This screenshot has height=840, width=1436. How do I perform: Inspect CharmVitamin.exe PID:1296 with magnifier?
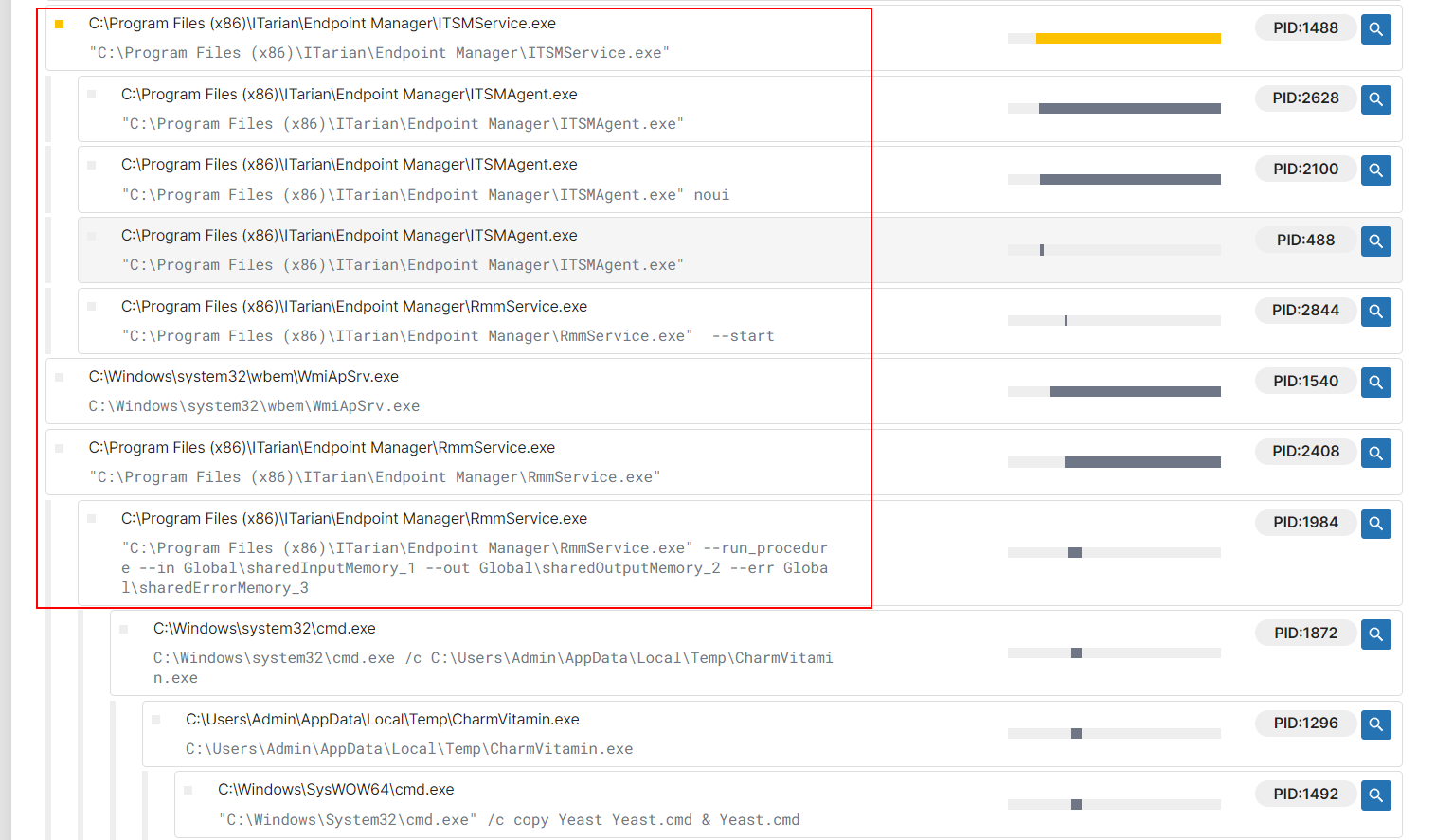tap(1375, 724)
